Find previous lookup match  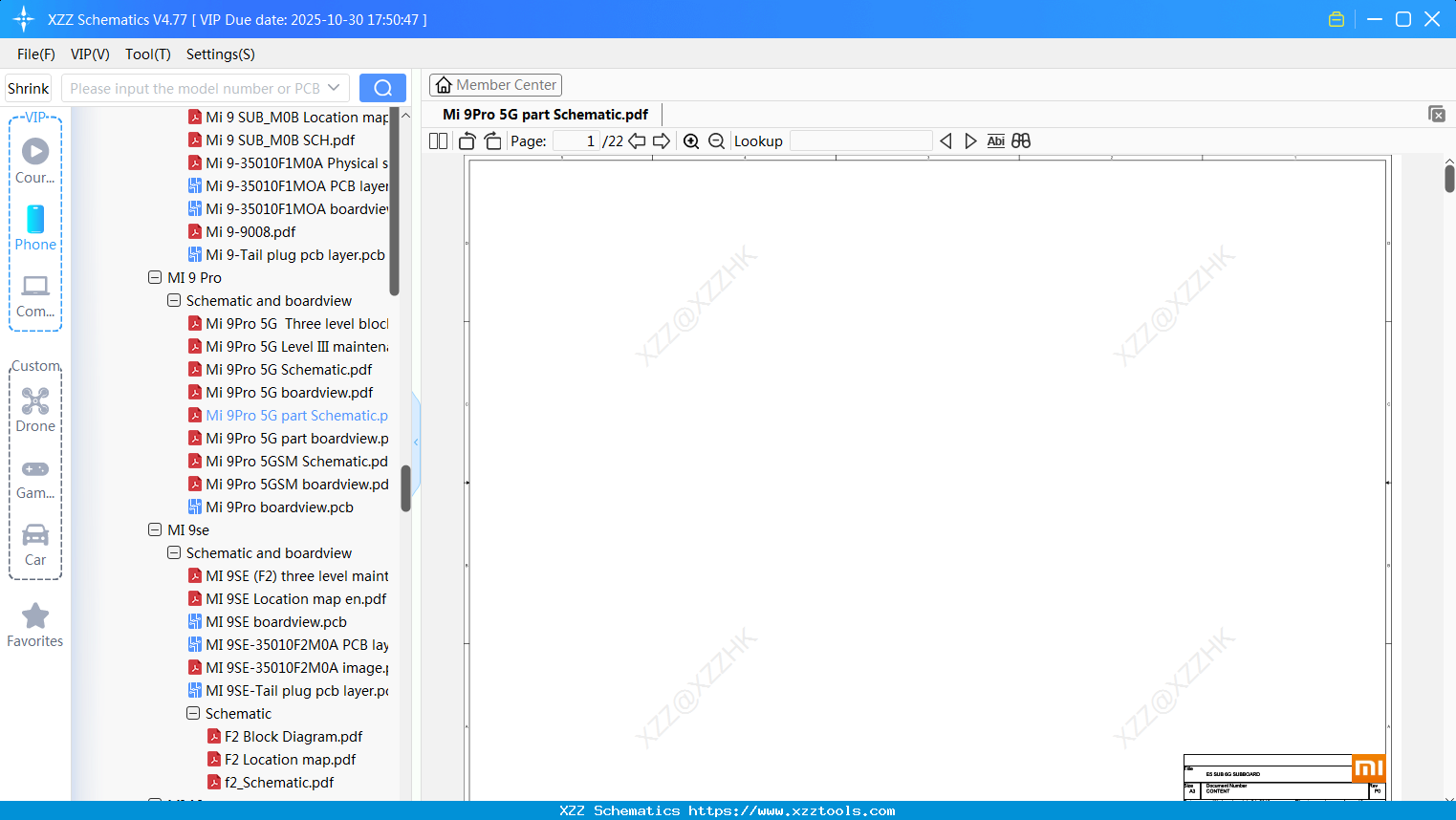point(945,141)
